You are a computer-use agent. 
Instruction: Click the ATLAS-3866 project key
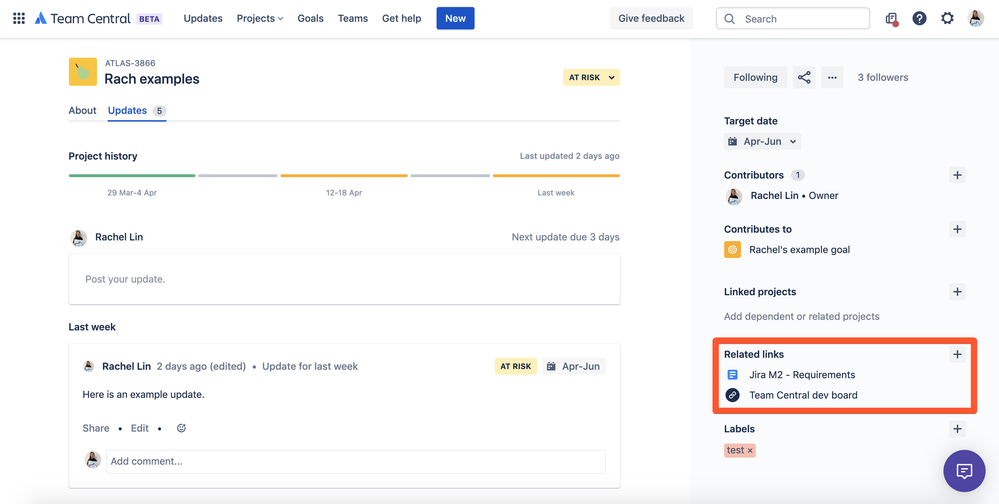coord(130,63)
